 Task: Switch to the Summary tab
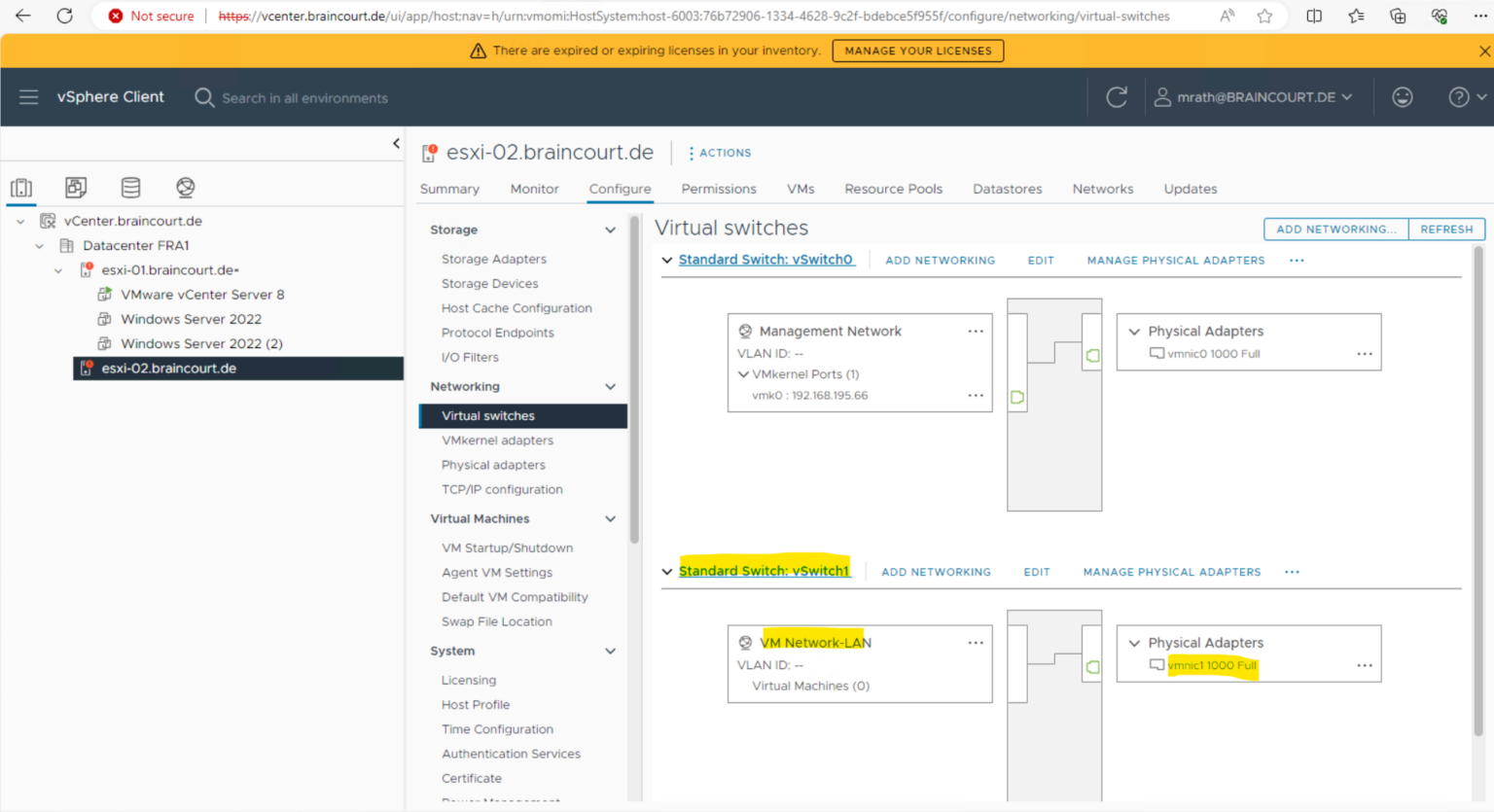coord(449,189)
